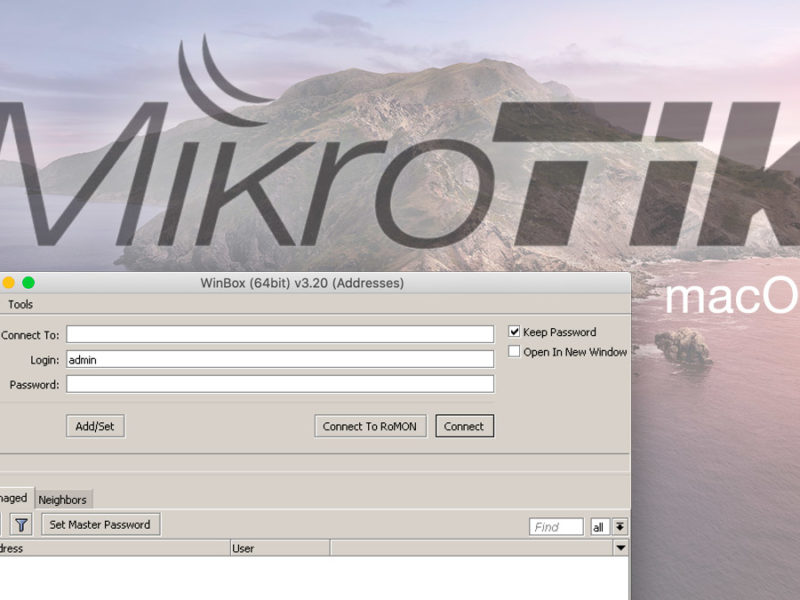Focus the Login field containing admin
This screenshot has height=600, width=800.
[x=280, y=359]
